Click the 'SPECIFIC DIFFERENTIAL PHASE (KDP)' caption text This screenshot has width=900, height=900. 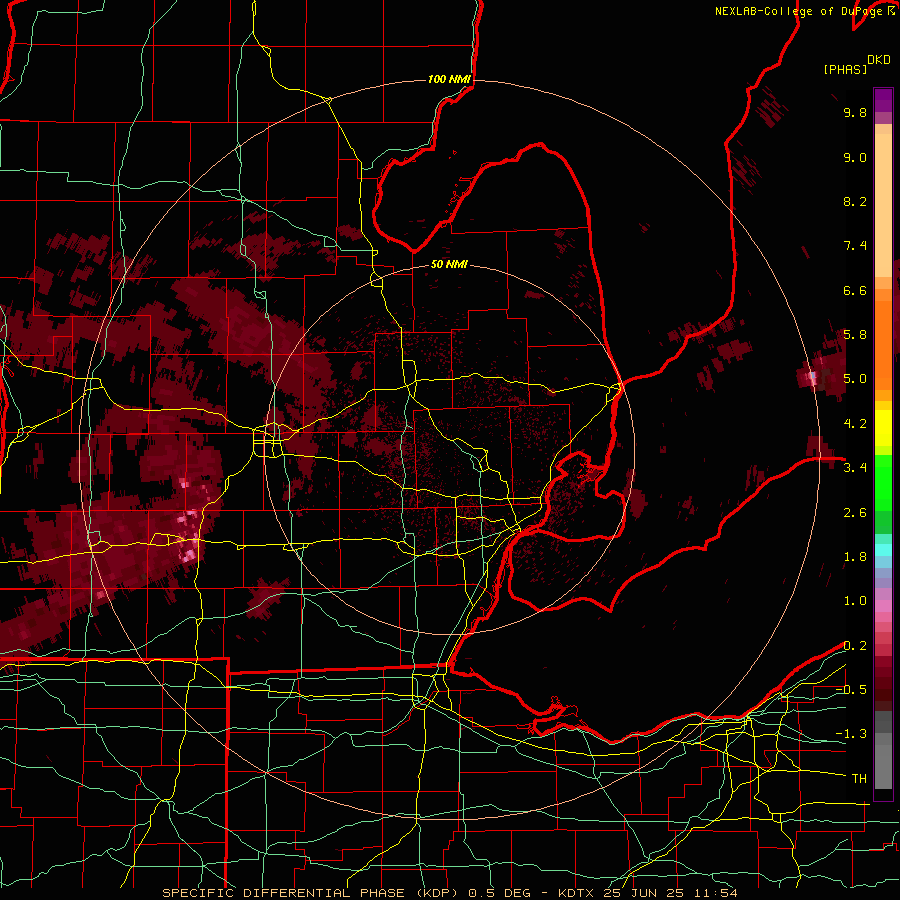[x=310, y=893]
